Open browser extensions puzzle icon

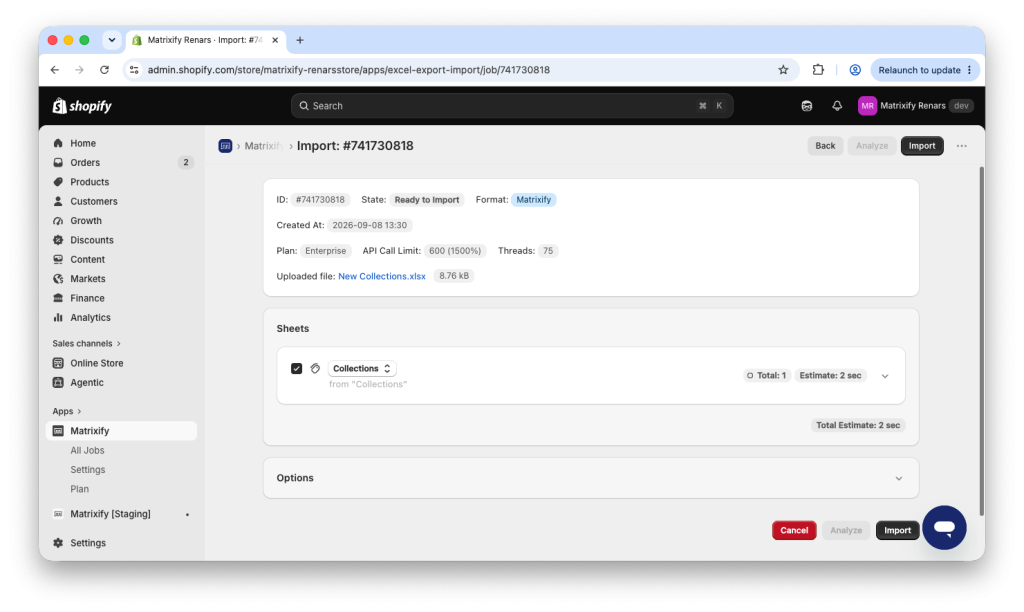click(x=818, y=70)
